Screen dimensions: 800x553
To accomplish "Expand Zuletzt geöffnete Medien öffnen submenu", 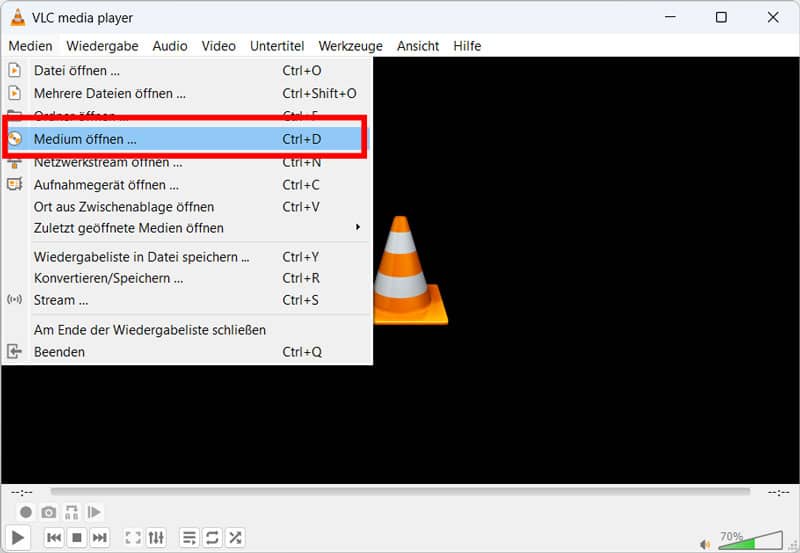I will coord(187,228).
